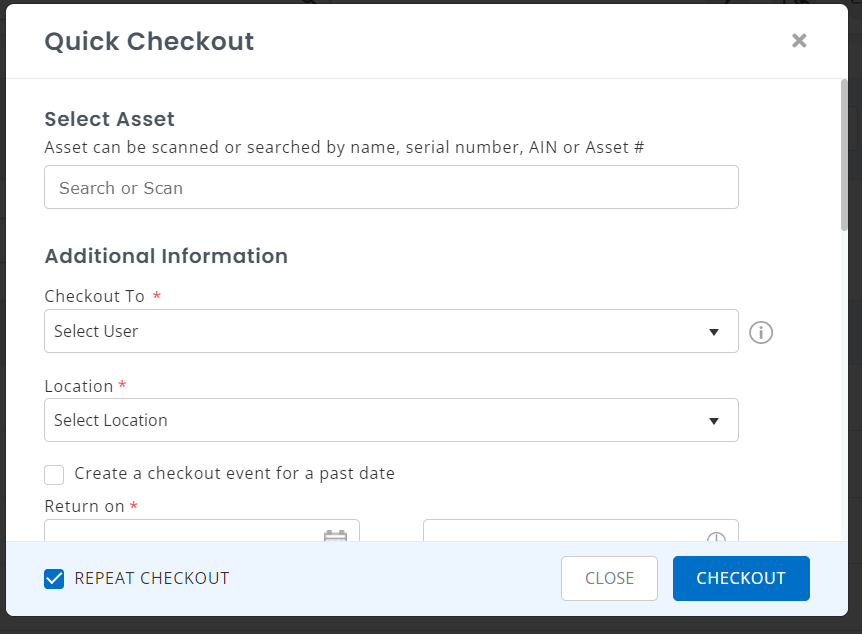Click the Checkout To field label
Viewport: 862px width, 634px height.
coord(95,296)
